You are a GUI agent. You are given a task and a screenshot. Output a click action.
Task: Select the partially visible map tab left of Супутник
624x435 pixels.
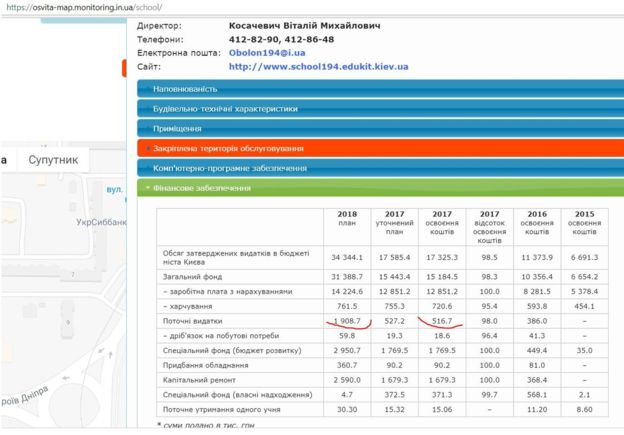[5, 160]
